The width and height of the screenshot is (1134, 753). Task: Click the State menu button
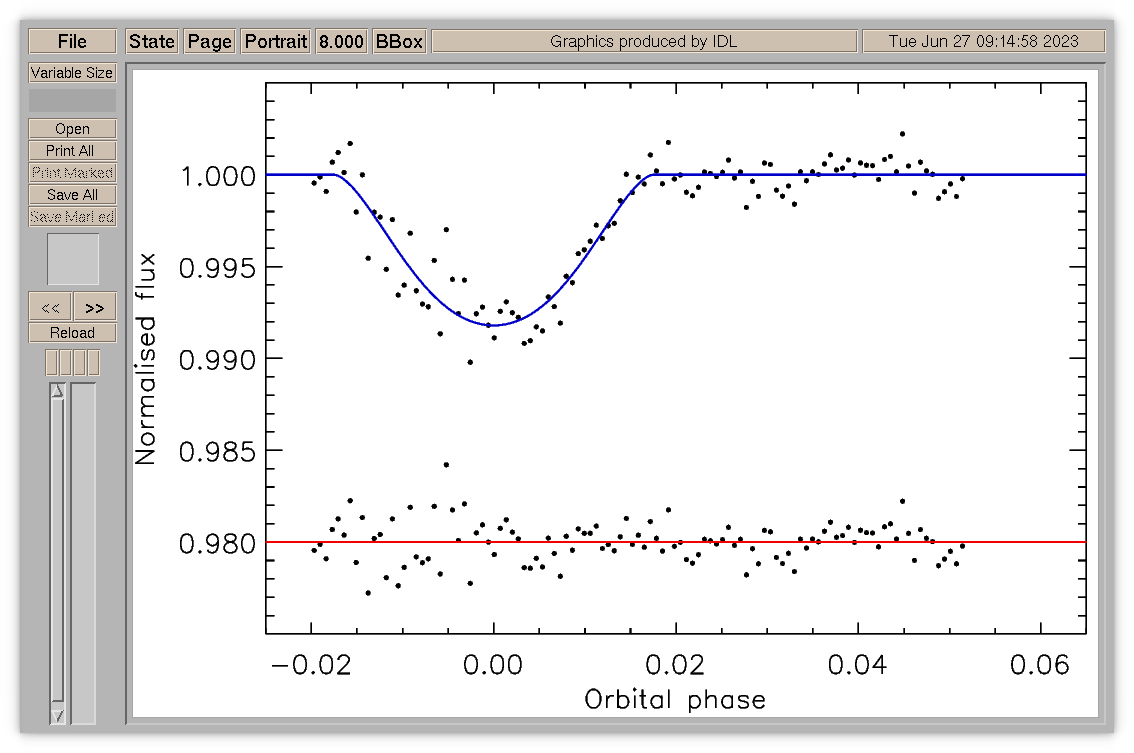pyautogui.click(x=152, y=41)
